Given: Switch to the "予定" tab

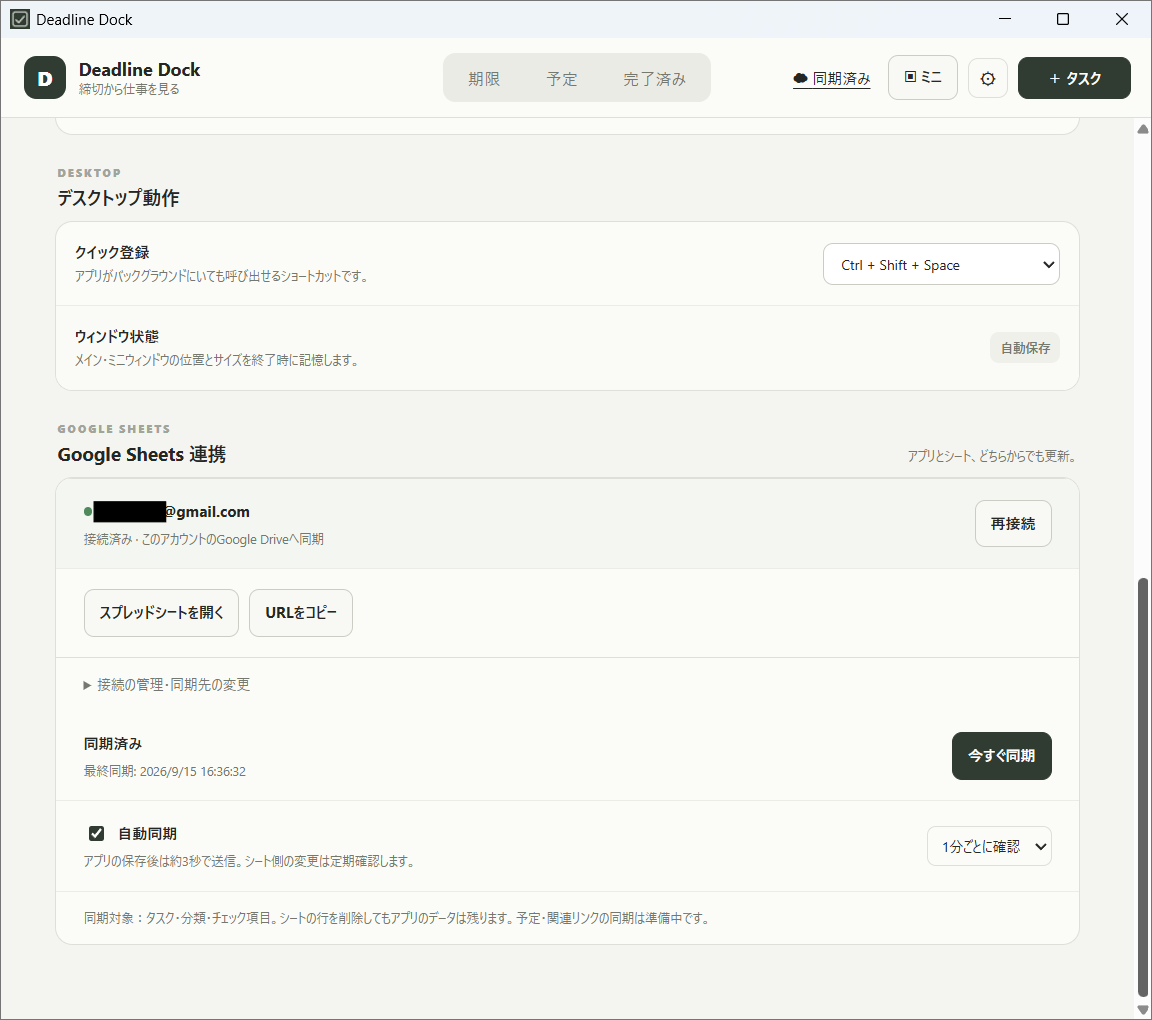Looking at the screenshot, I should [562, 79].
